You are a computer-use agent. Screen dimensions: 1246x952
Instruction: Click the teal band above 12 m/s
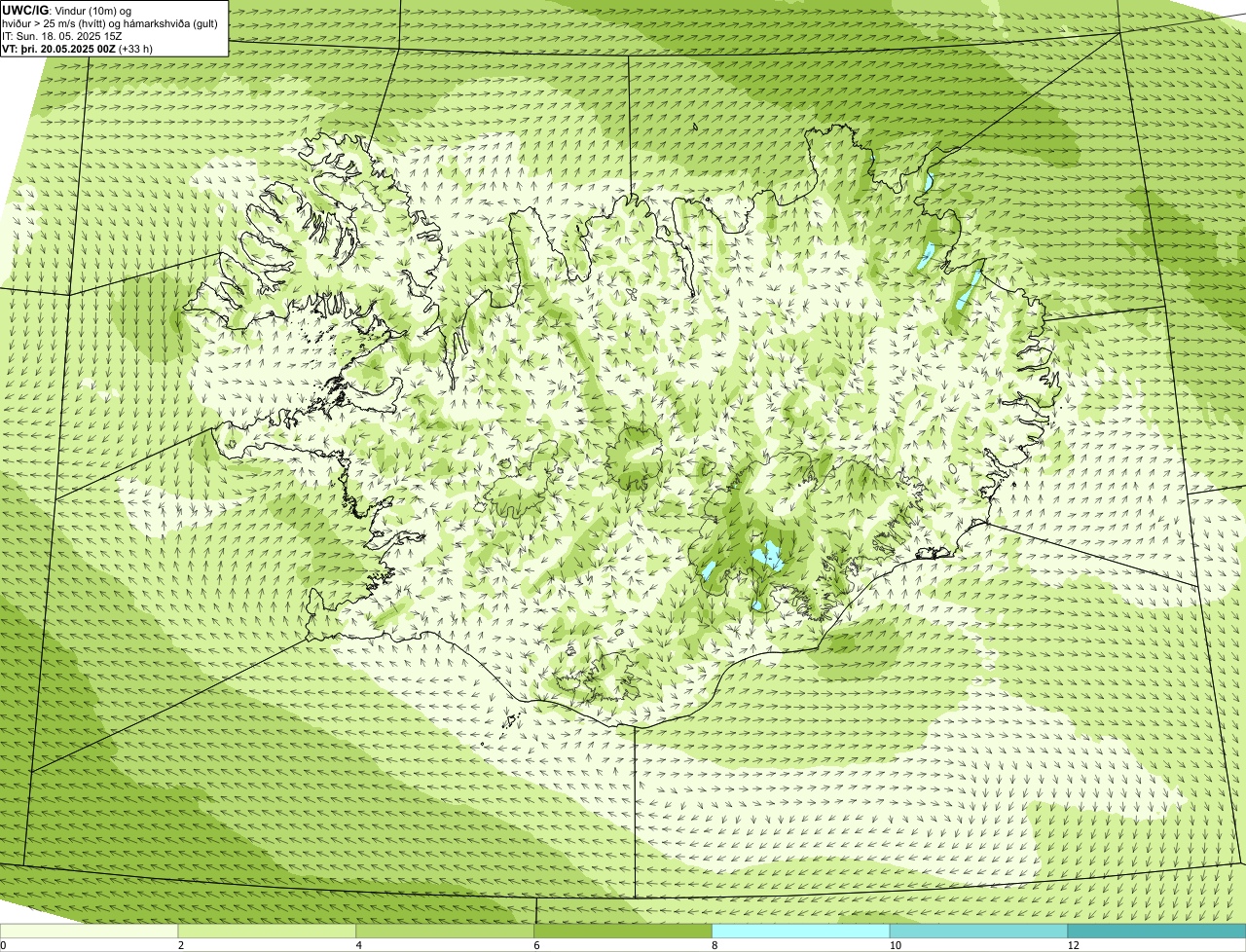1157,931
